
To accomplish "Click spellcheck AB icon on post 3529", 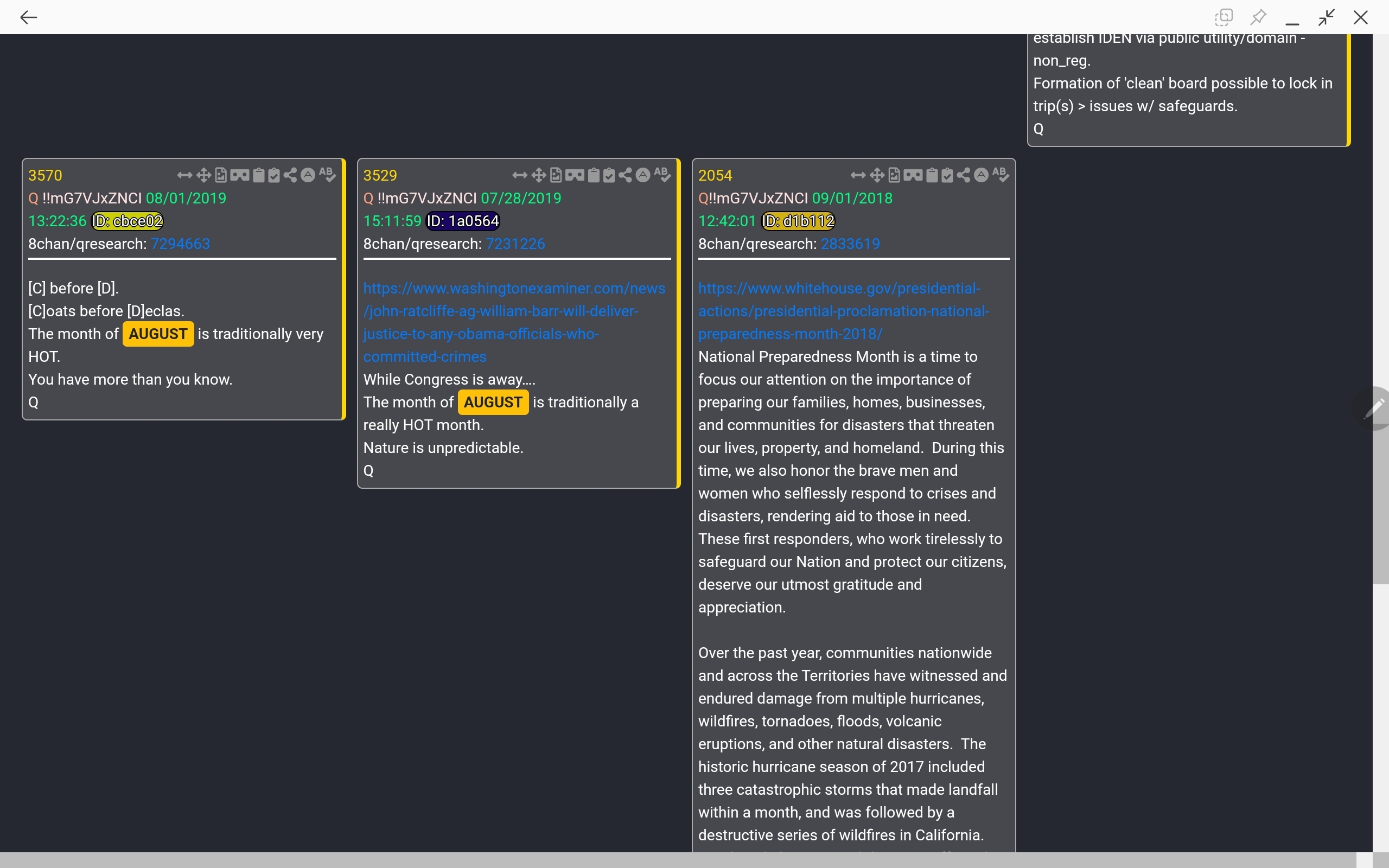I will click(x=663, y=175).
